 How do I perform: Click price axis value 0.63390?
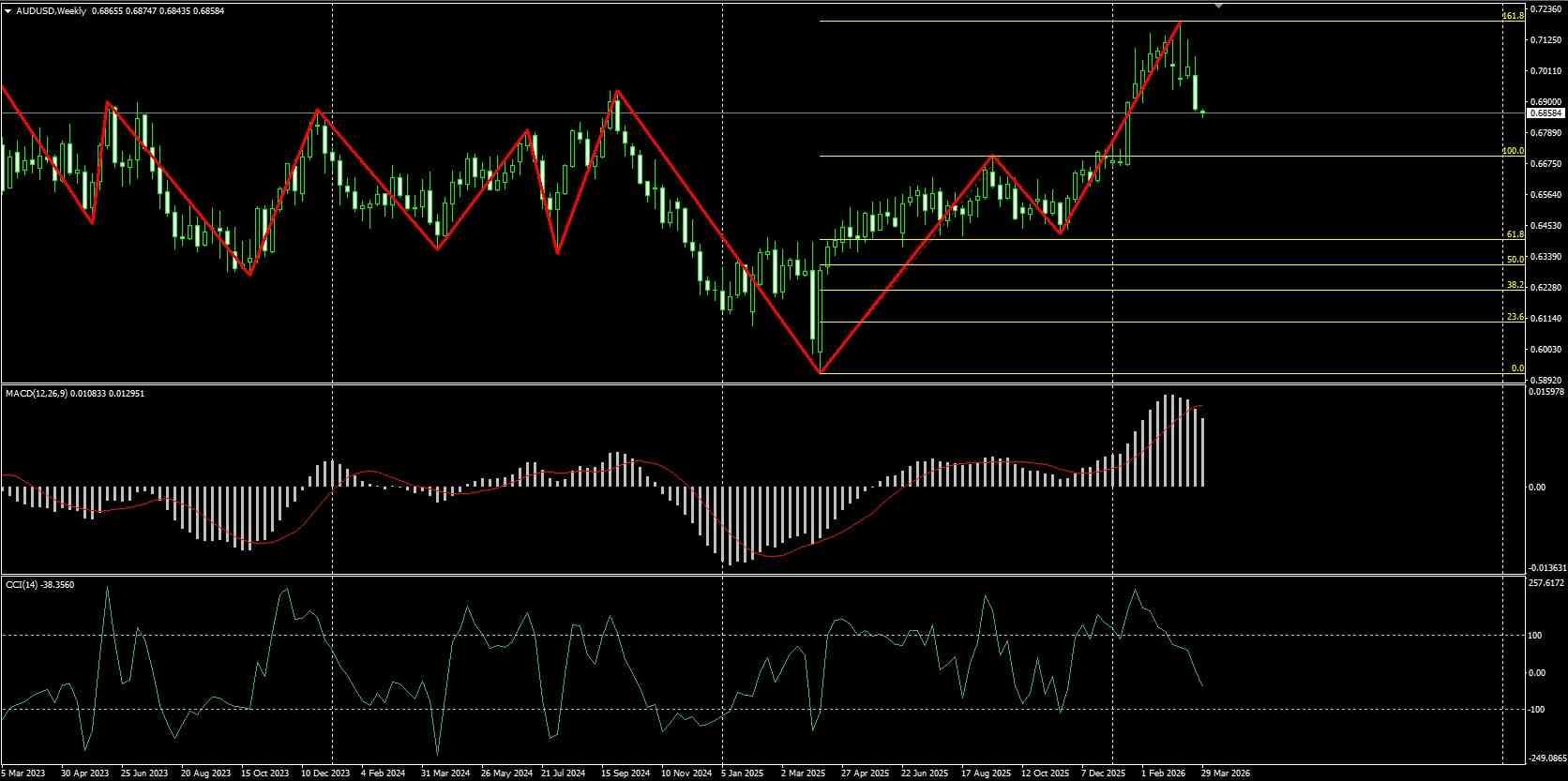tap(1545, 257)
